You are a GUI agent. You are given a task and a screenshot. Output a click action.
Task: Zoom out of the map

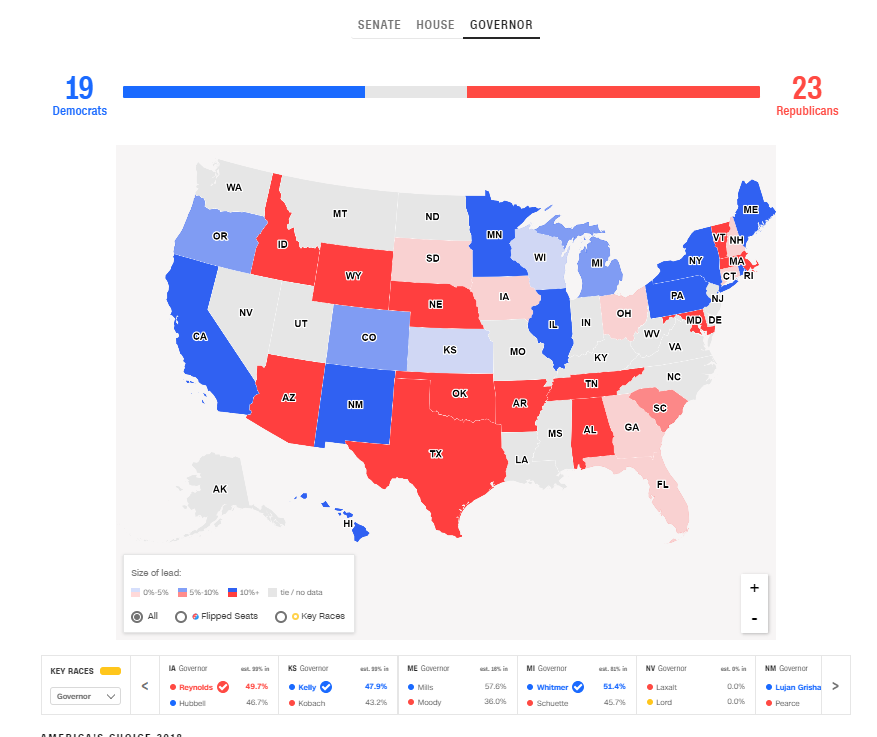[754, 619]
